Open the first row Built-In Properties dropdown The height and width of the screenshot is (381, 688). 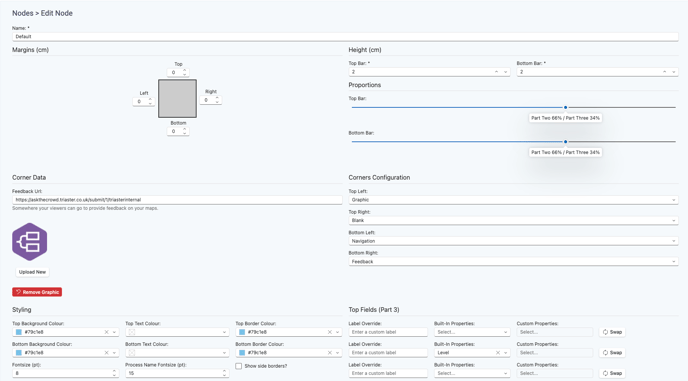point(472,332)
